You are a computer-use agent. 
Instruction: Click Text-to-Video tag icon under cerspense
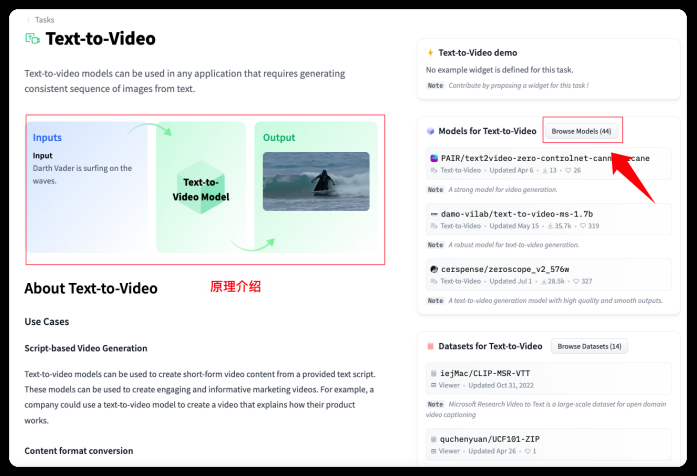point(434,281)
